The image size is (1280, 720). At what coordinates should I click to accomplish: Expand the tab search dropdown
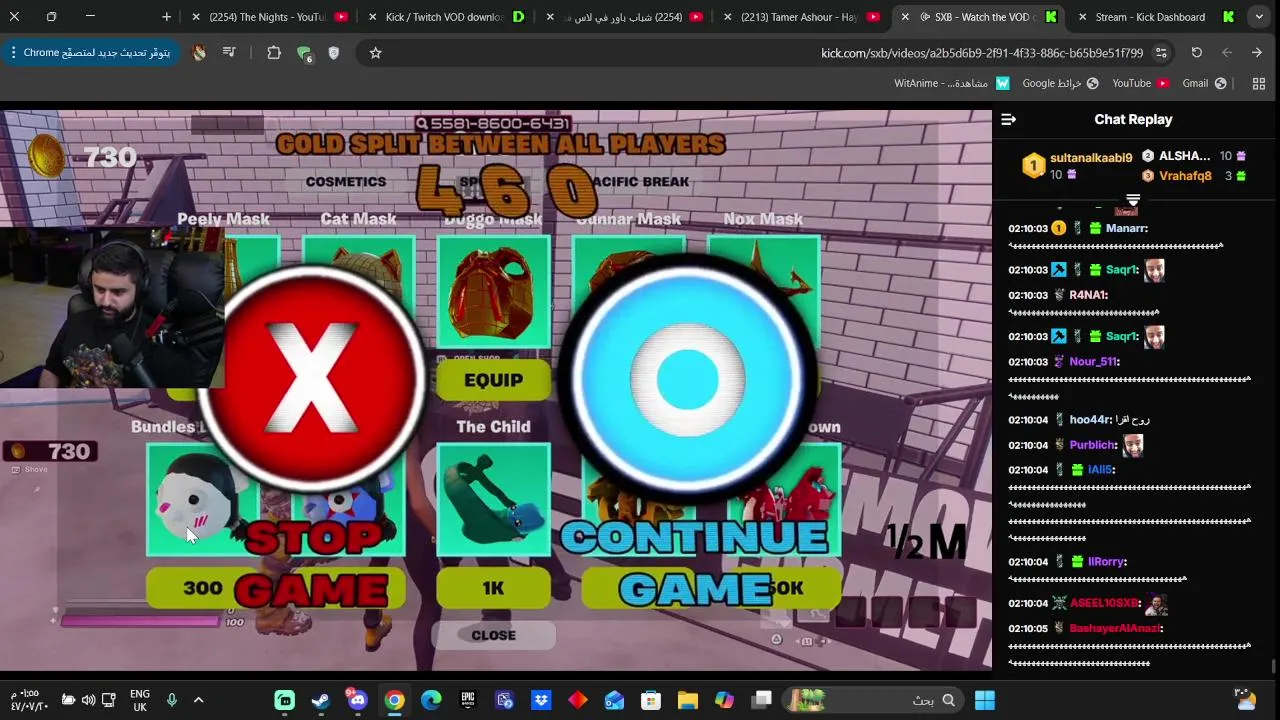click(x=1259, y=17)
